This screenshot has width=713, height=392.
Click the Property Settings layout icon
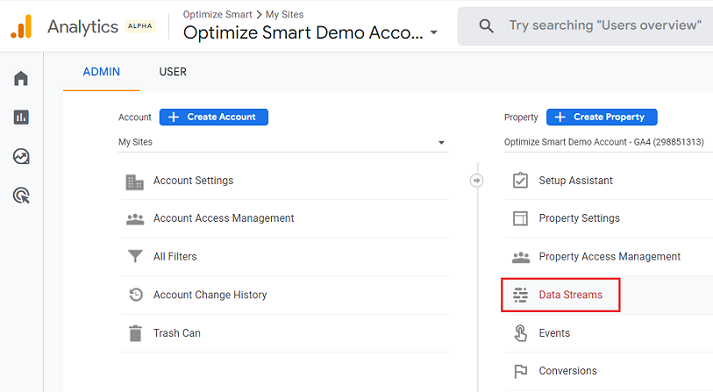[x=520, y=218]
